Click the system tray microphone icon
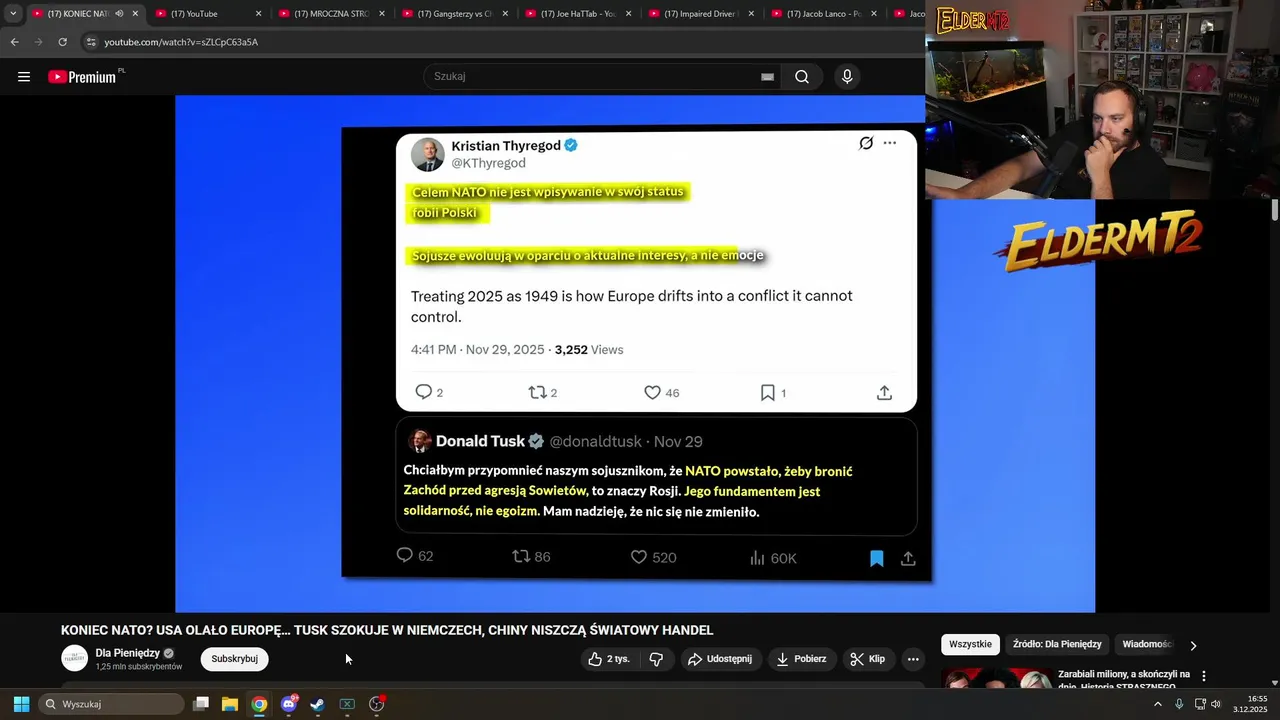The image size is (1280, 720). 1179,704
